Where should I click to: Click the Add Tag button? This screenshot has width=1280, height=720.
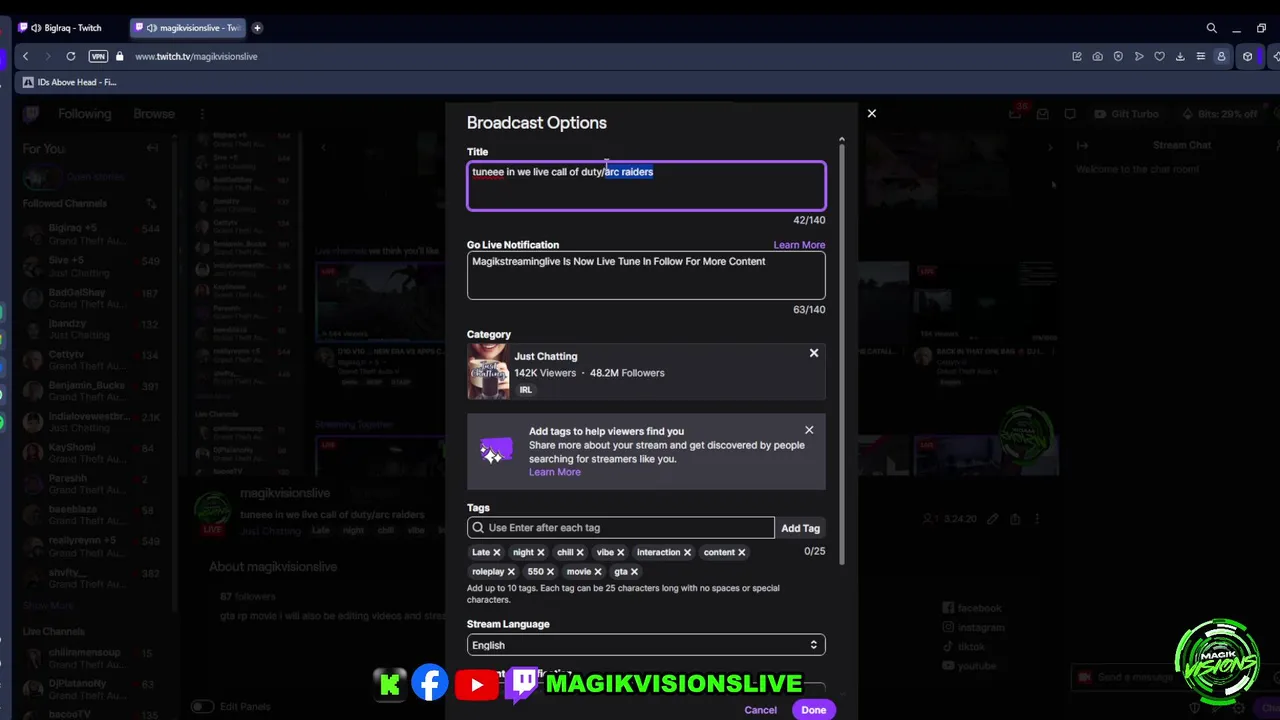800,528
